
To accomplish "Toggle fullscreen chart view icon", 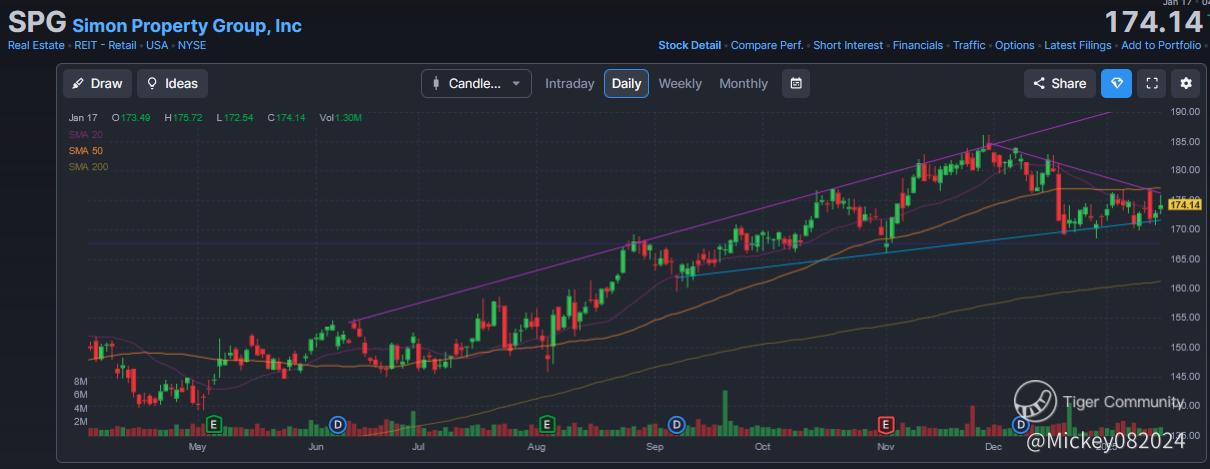I will coord(1152,83).
